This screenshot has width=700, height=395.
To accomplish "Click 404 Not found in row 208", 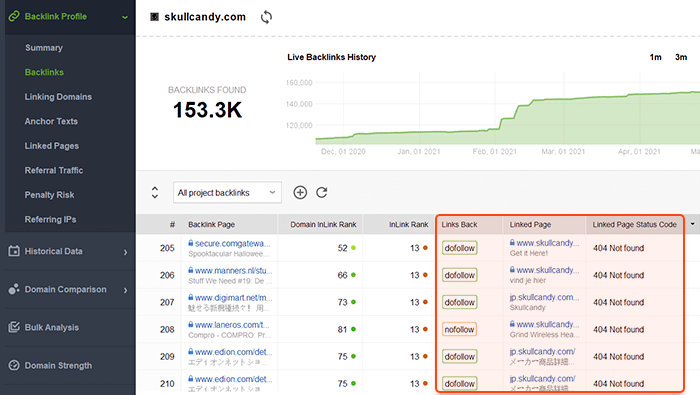I will pyautogui.click(x=618, y=329).
